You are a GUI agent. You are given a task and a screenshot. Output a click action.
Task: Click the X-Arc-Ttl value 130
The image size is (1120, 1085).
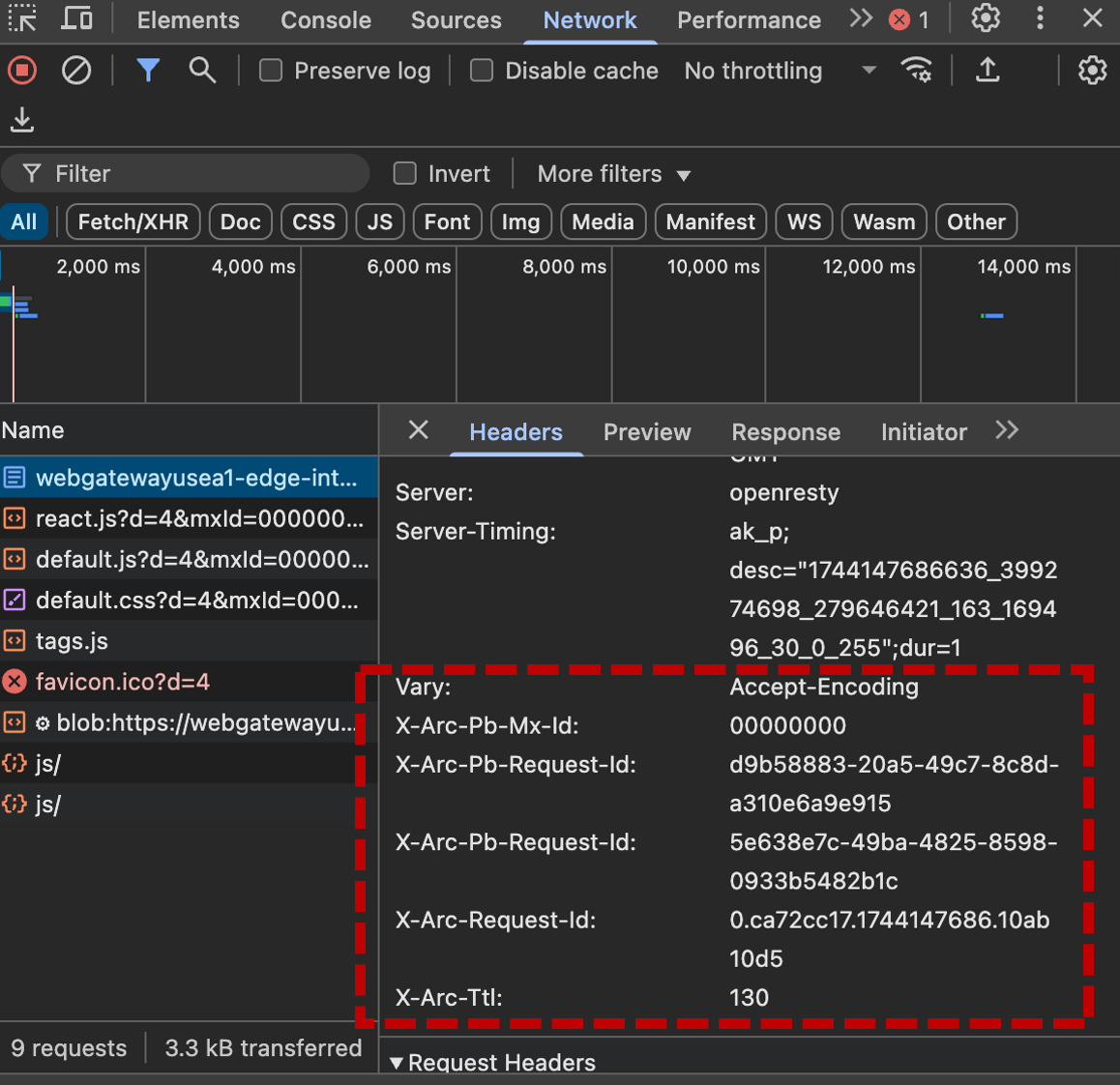tap(749, 997)
